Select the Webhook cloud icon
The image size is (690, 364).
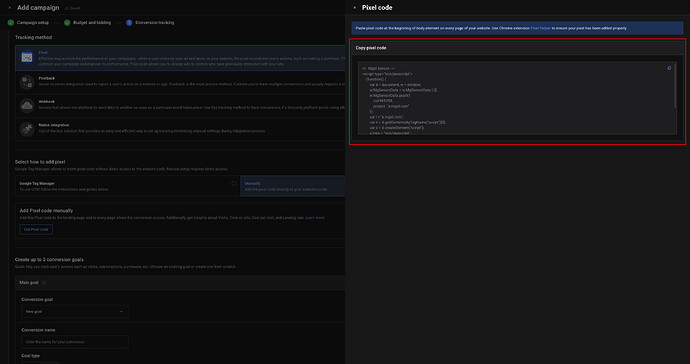click(x=27, y=105)
